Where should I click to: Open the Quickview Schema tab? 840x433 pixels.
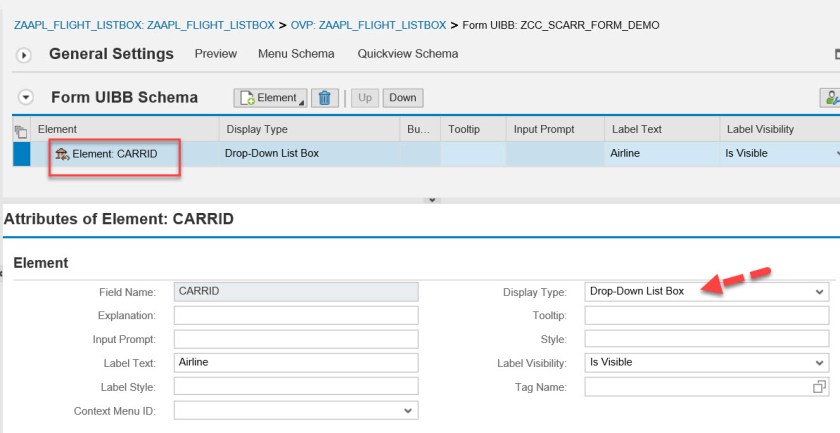[408, 54]
